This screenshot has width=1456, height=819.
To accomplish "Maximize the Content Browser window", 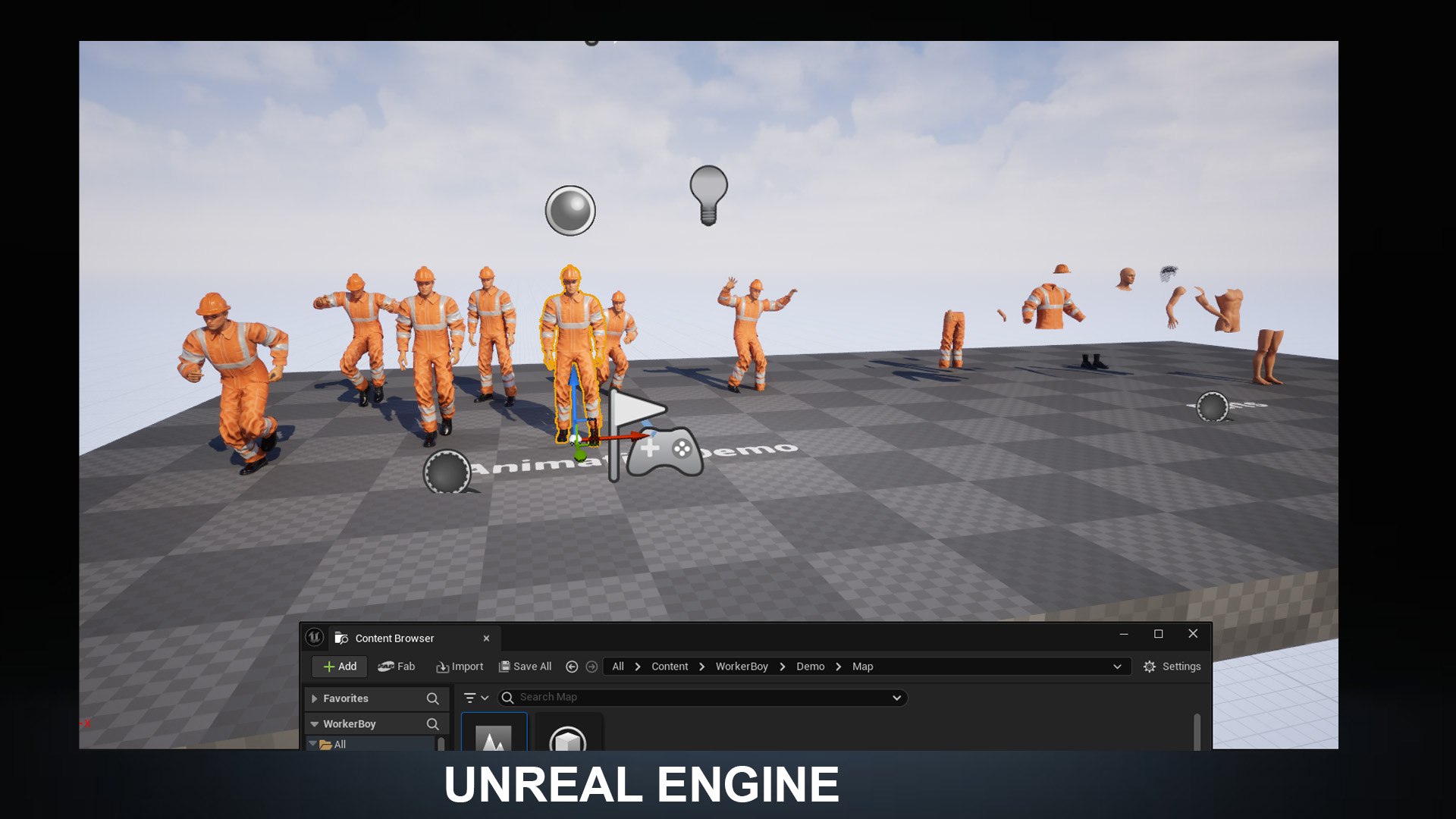I will coord(1158,634).
